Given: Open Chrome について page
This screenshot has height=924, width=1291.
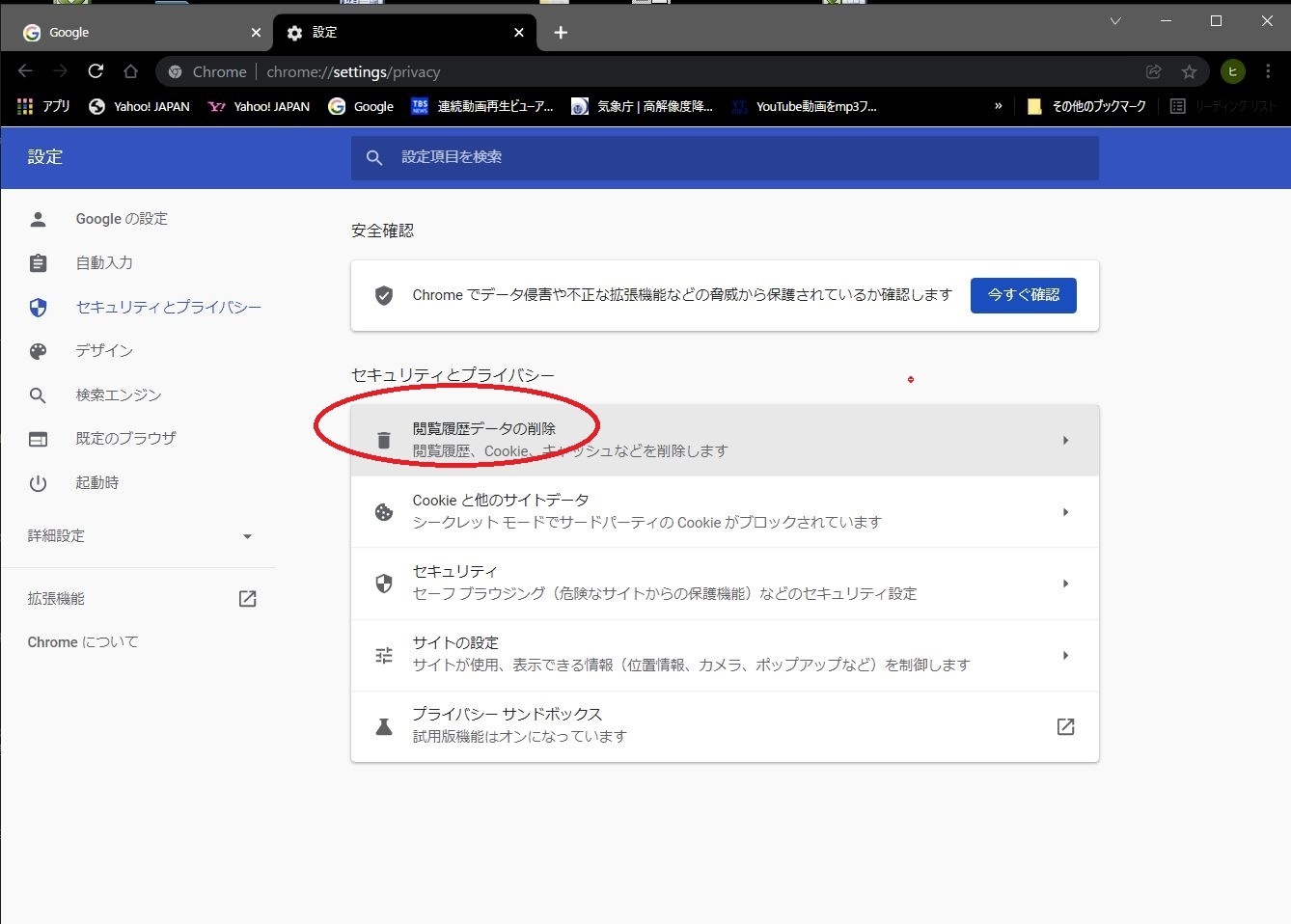Looking at the screenshot, I should coord(83,642).
